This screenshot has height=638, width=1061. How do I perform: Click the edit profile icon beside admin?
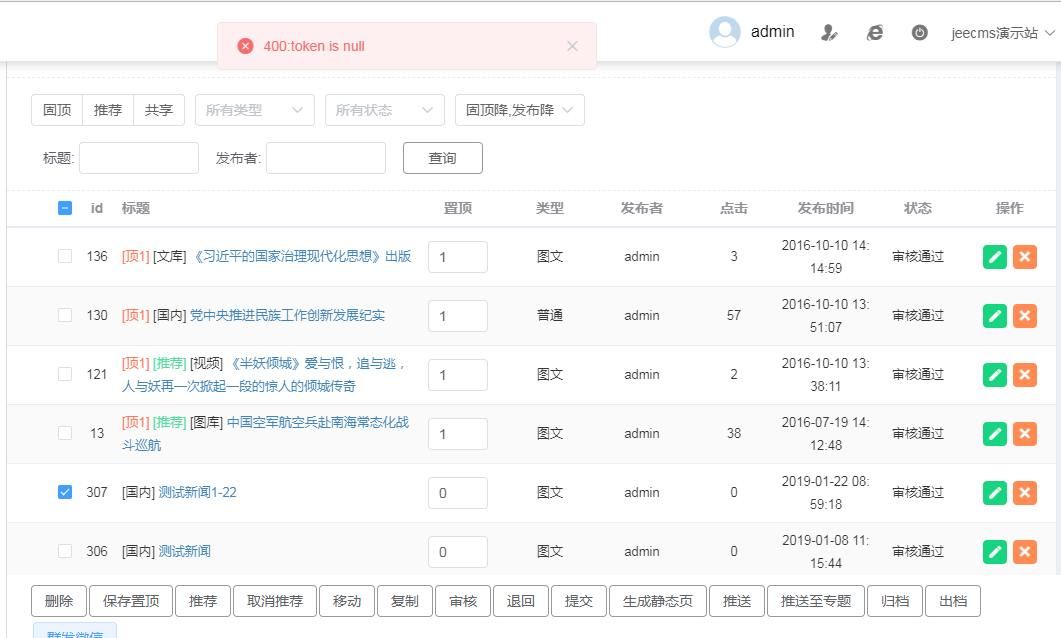click(x=829, y=32)
